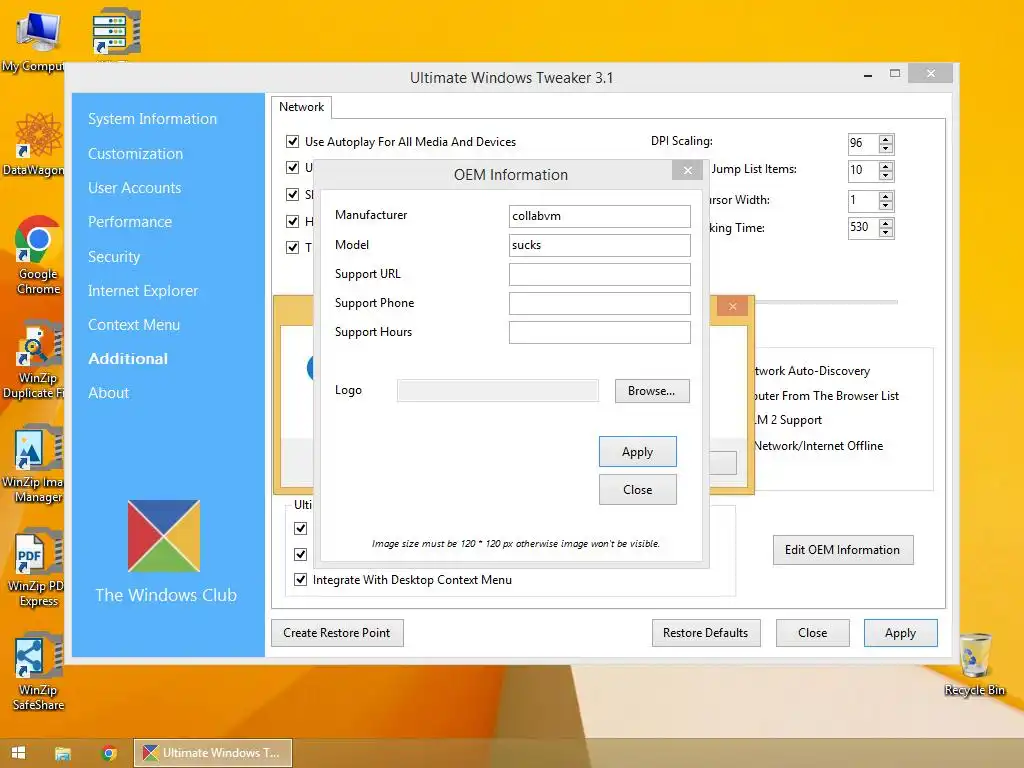Screen dimensions: 1024x768
Task: Increase blinking time value
Action: (x=886, y=223)
